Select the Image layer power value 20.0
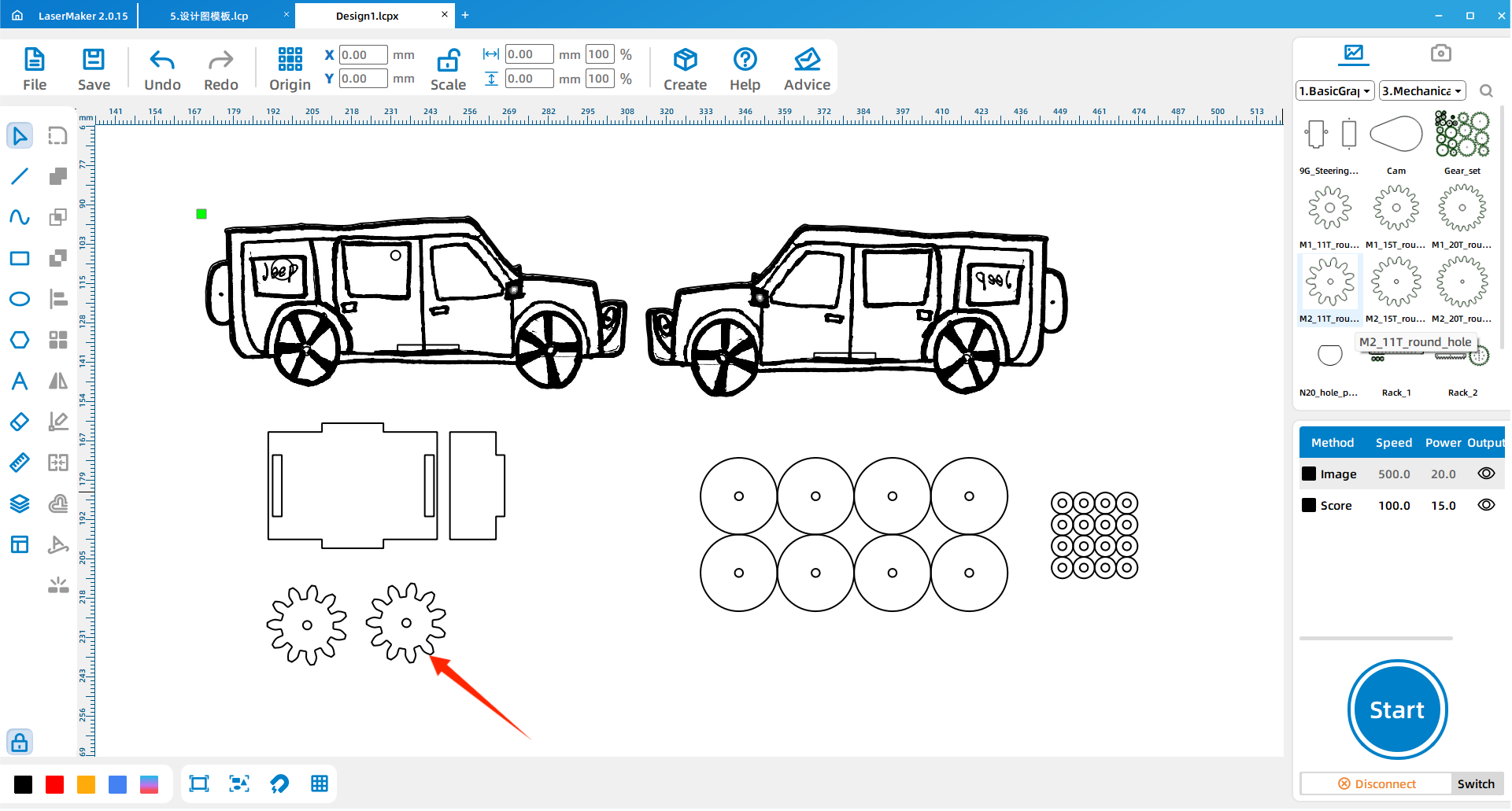The width and height of the screenshot is (1512, 811). click(x=1443, y=474)
